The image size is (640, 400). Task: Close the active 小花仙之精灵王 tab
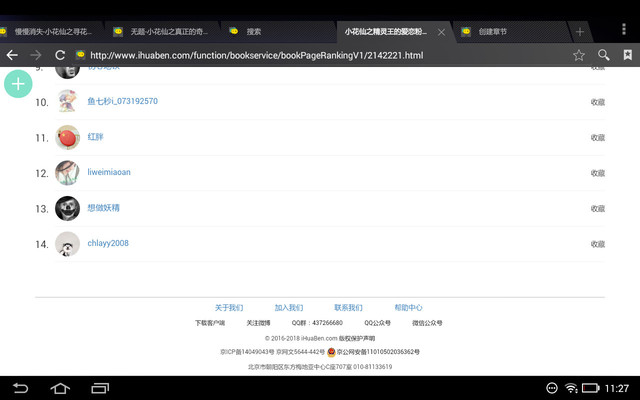441,32
